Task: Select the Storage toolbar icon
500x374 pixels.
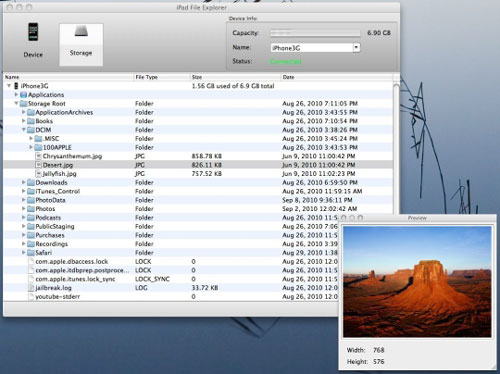Action: [81, 32]
